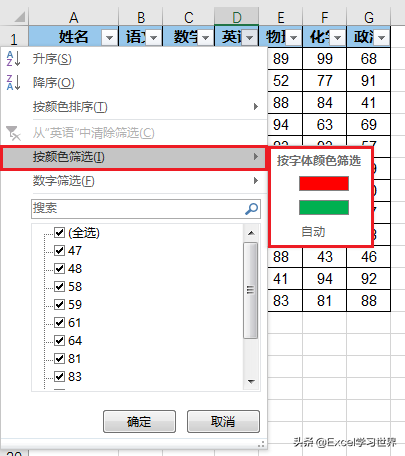Click cell containing 91 in column G

pos(369,81)
